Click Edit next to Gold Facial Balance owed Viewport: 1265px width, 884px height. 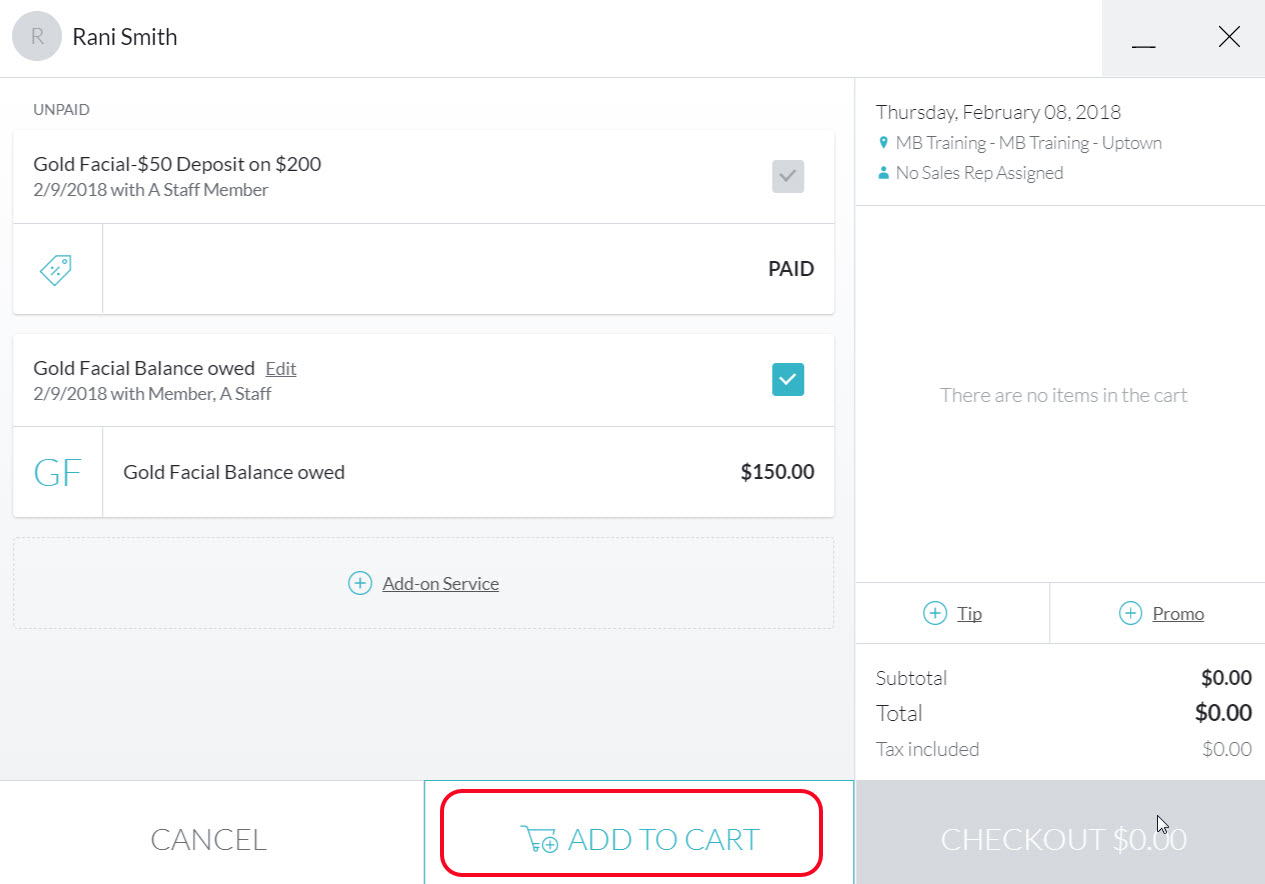click(x=280, y=368)
